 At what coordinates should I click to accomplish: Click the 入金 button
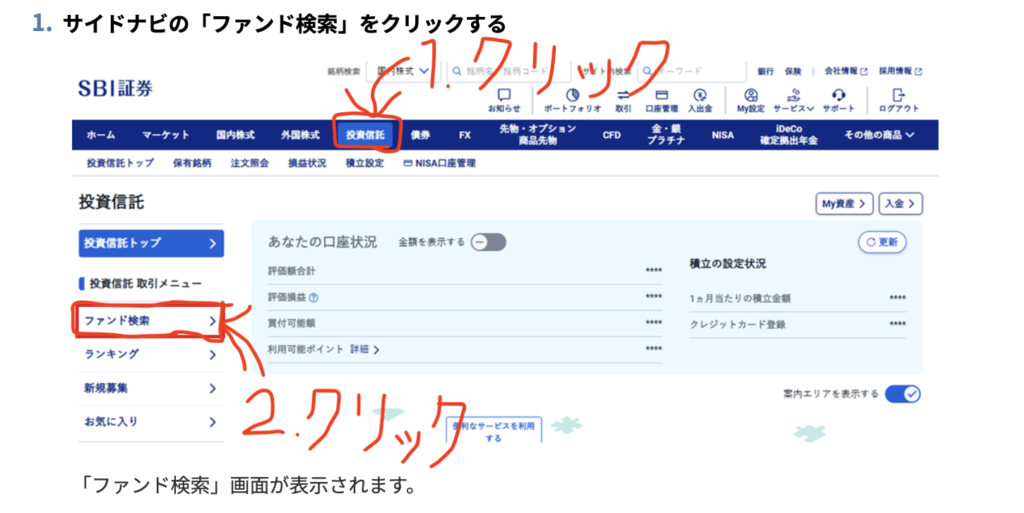tap(900, 203)
